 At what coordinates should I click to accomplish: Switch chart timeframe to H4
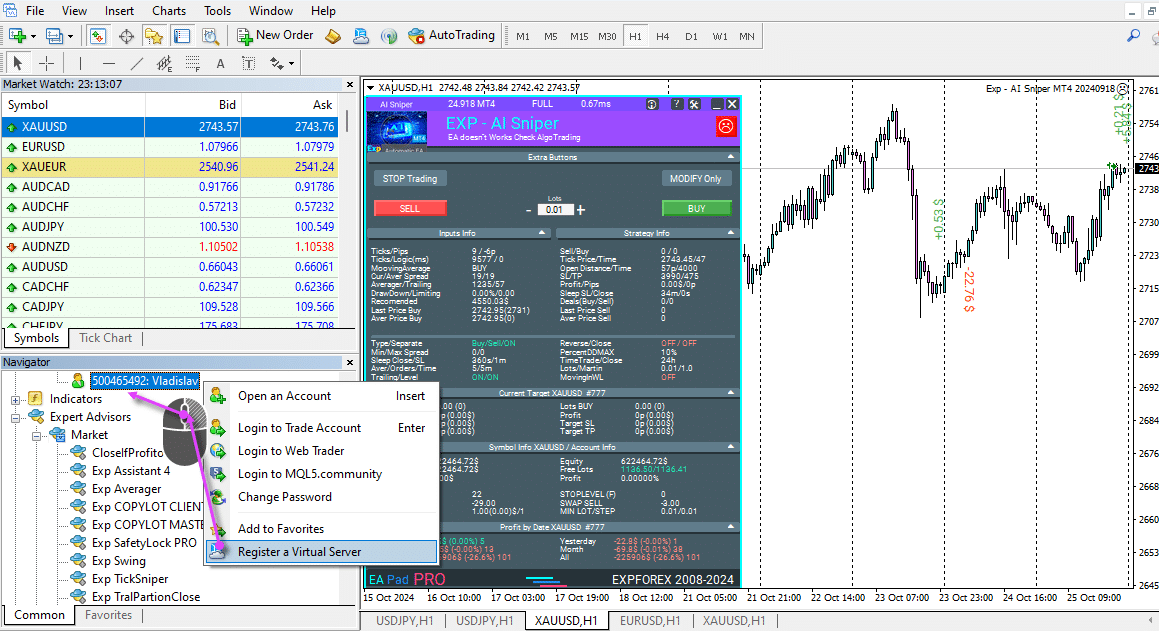coord(662,36)
